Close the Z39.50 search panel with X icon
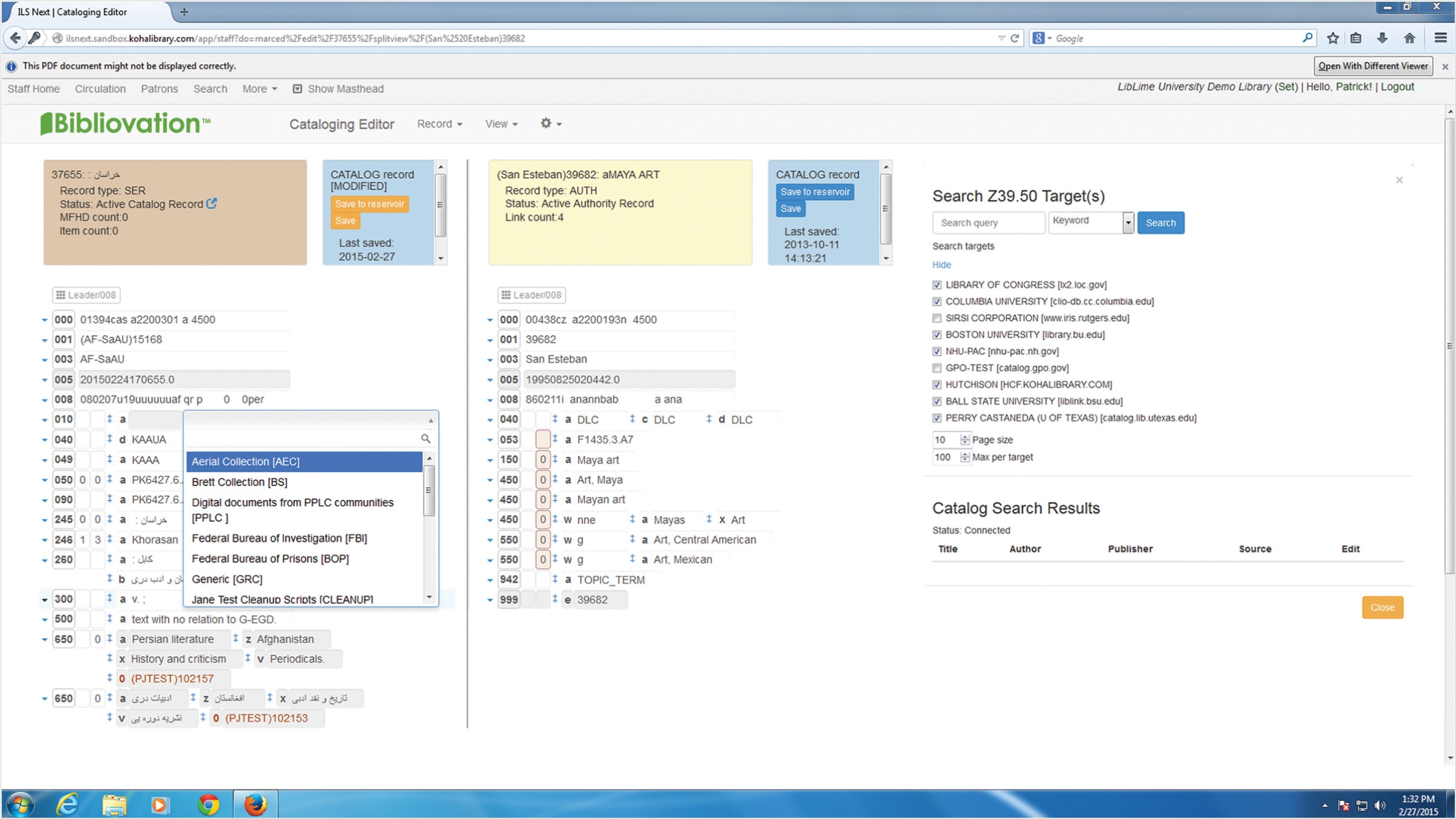Image resolution: width=1456 pixels, height=819 pixels. pyautogui.click(x=1399, y=180)
